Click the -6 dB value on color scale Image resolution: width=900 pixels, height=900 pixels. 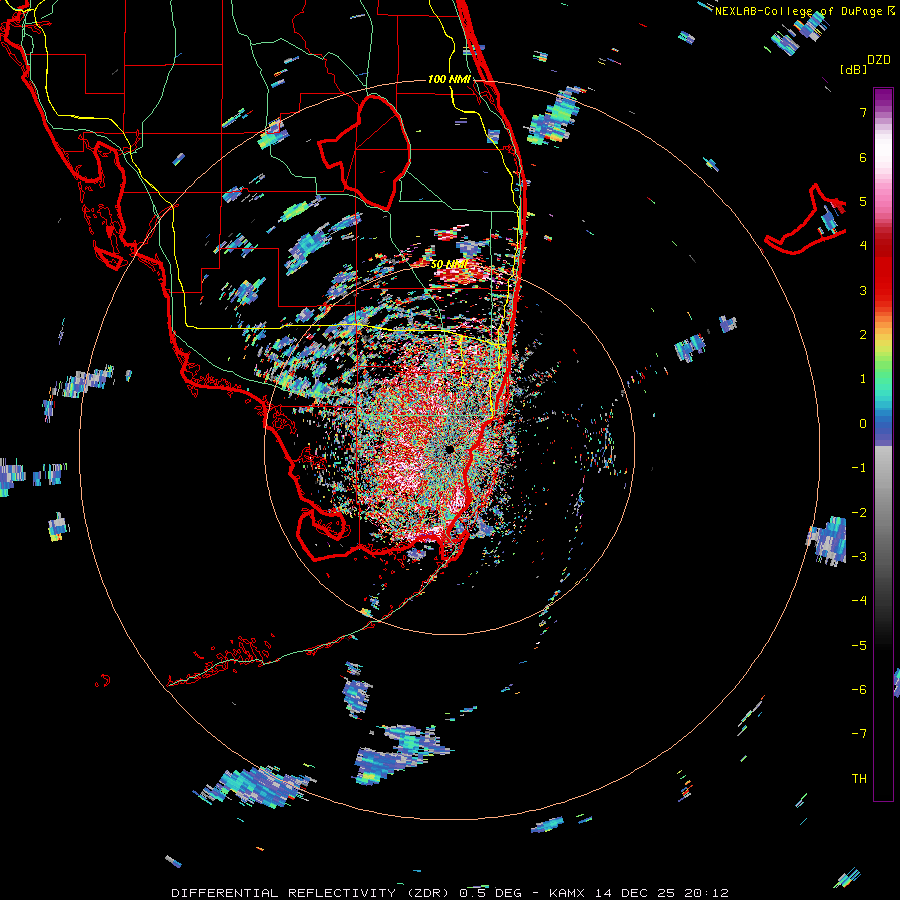pyautogui.click(x=859, y=690)
